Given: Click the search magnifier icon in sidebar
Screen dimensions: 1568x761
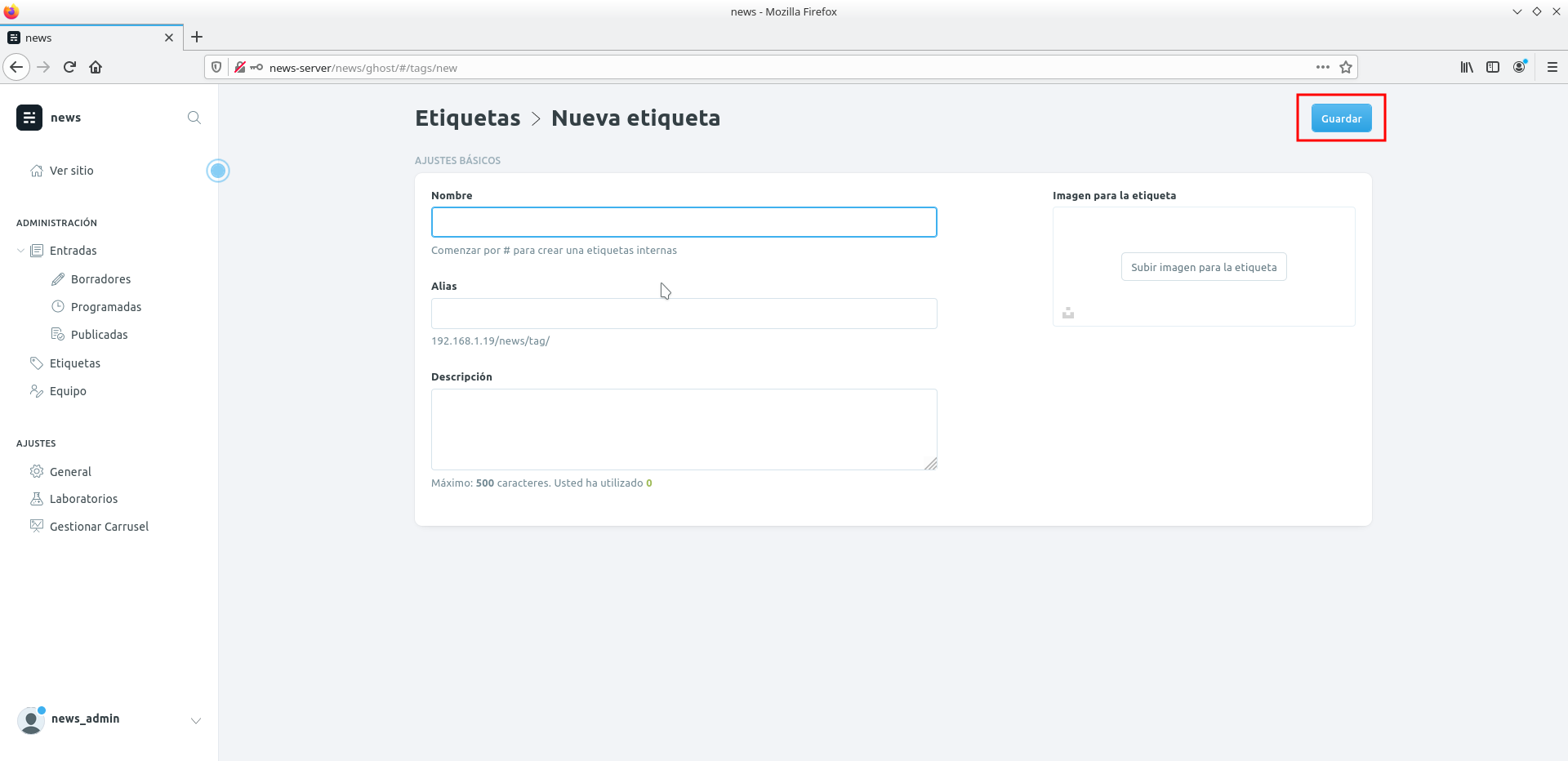Looking at the screenshot, I should pos(194,118).
